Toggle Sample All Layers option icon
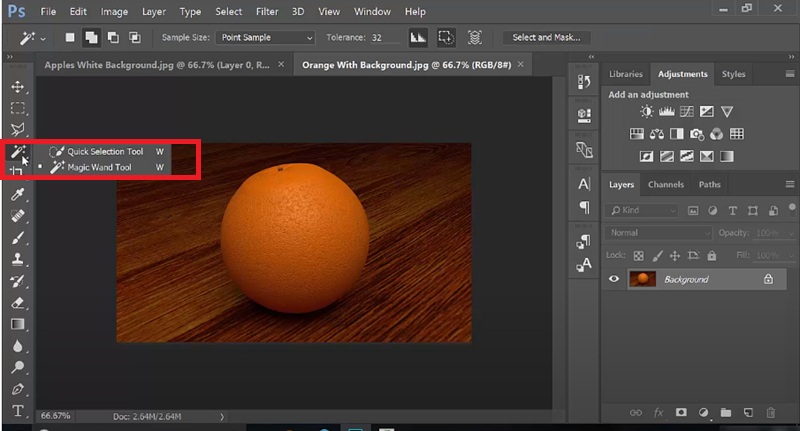 (474, 37)
